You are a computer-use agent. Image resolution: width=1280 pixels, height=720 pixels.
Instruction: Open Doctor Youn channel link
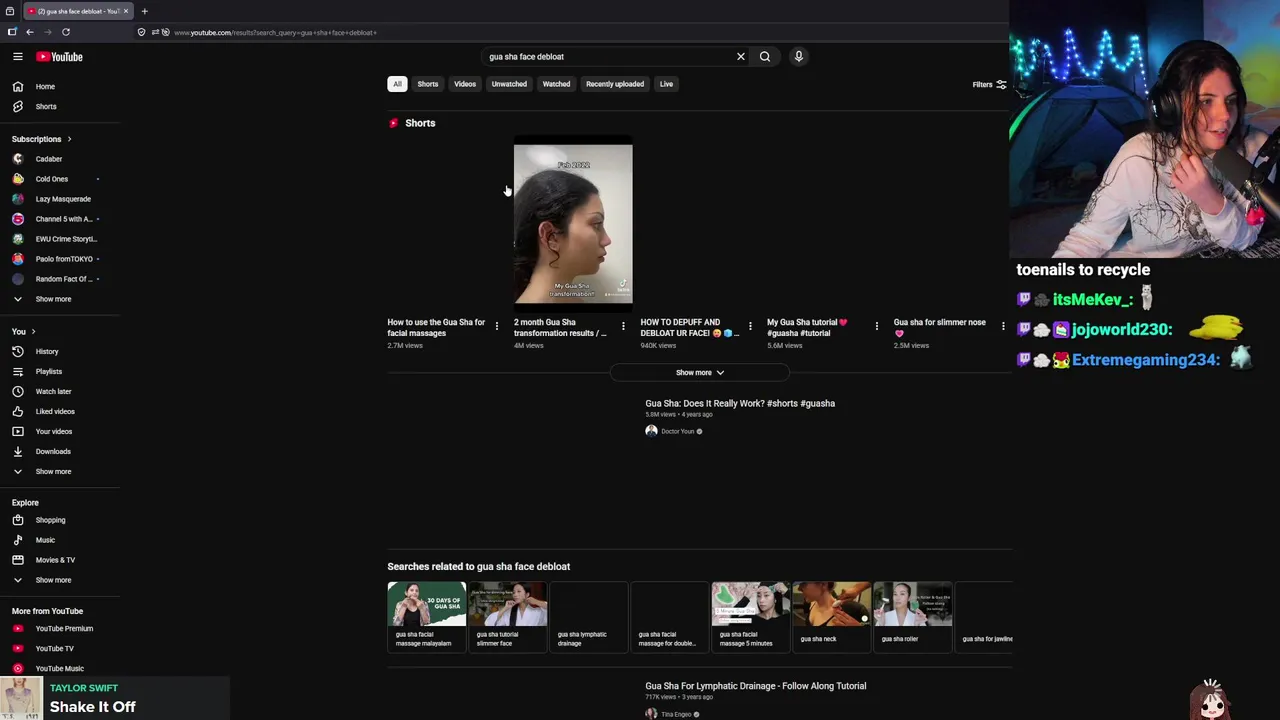(677, 431)
